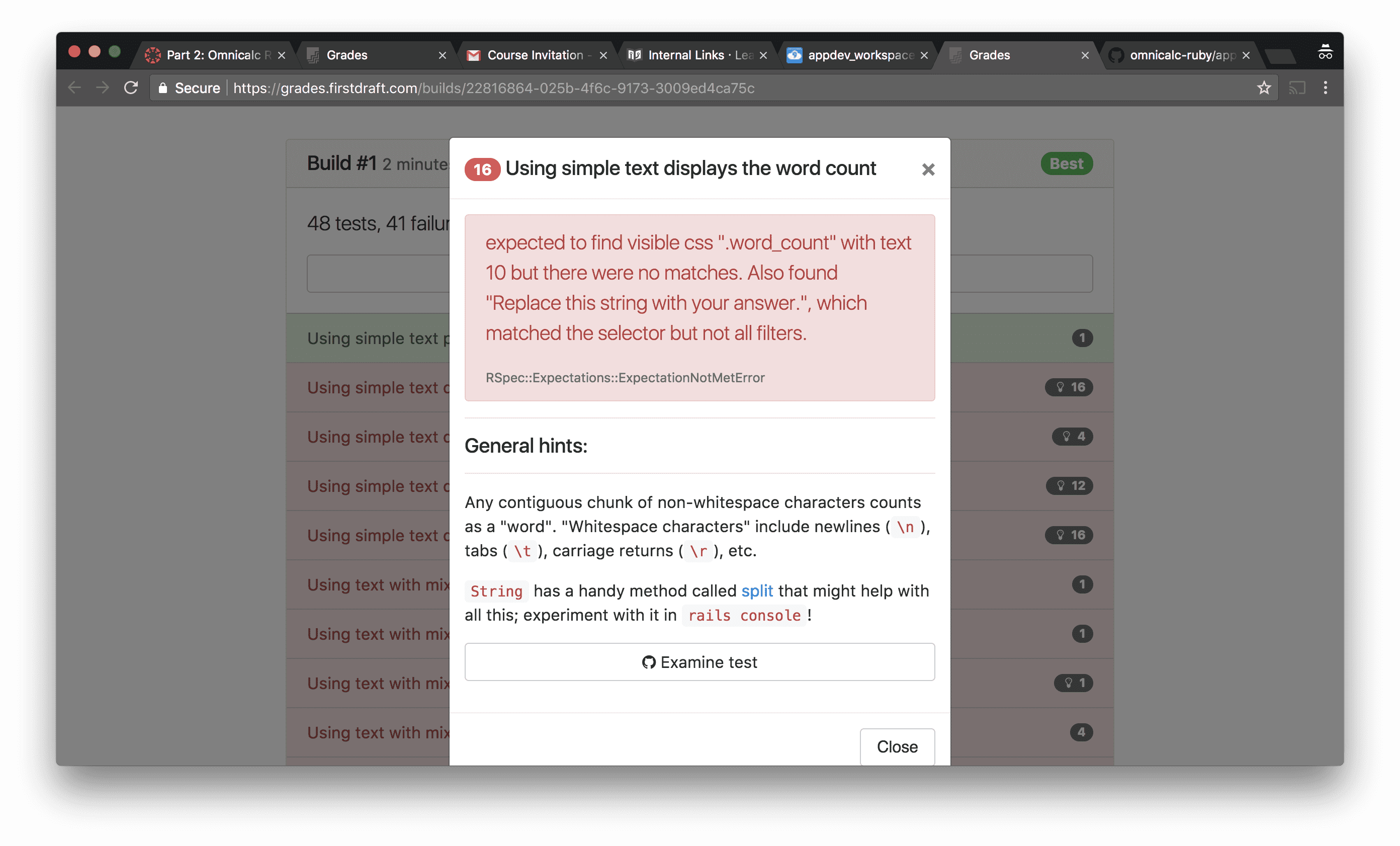Click the lightbulb 1 hint badge

click(1073, 683)
